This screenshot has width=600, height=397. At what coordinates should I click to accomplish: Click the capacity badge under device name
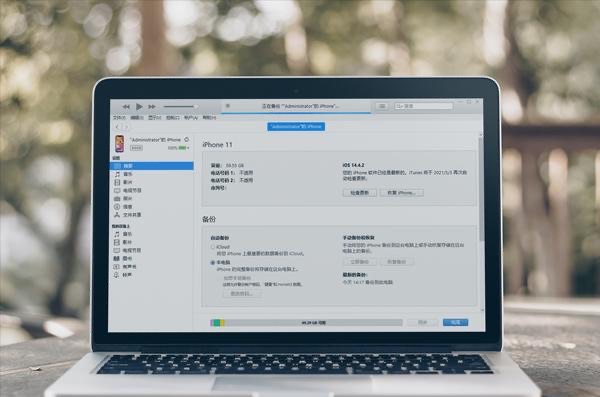136,148
